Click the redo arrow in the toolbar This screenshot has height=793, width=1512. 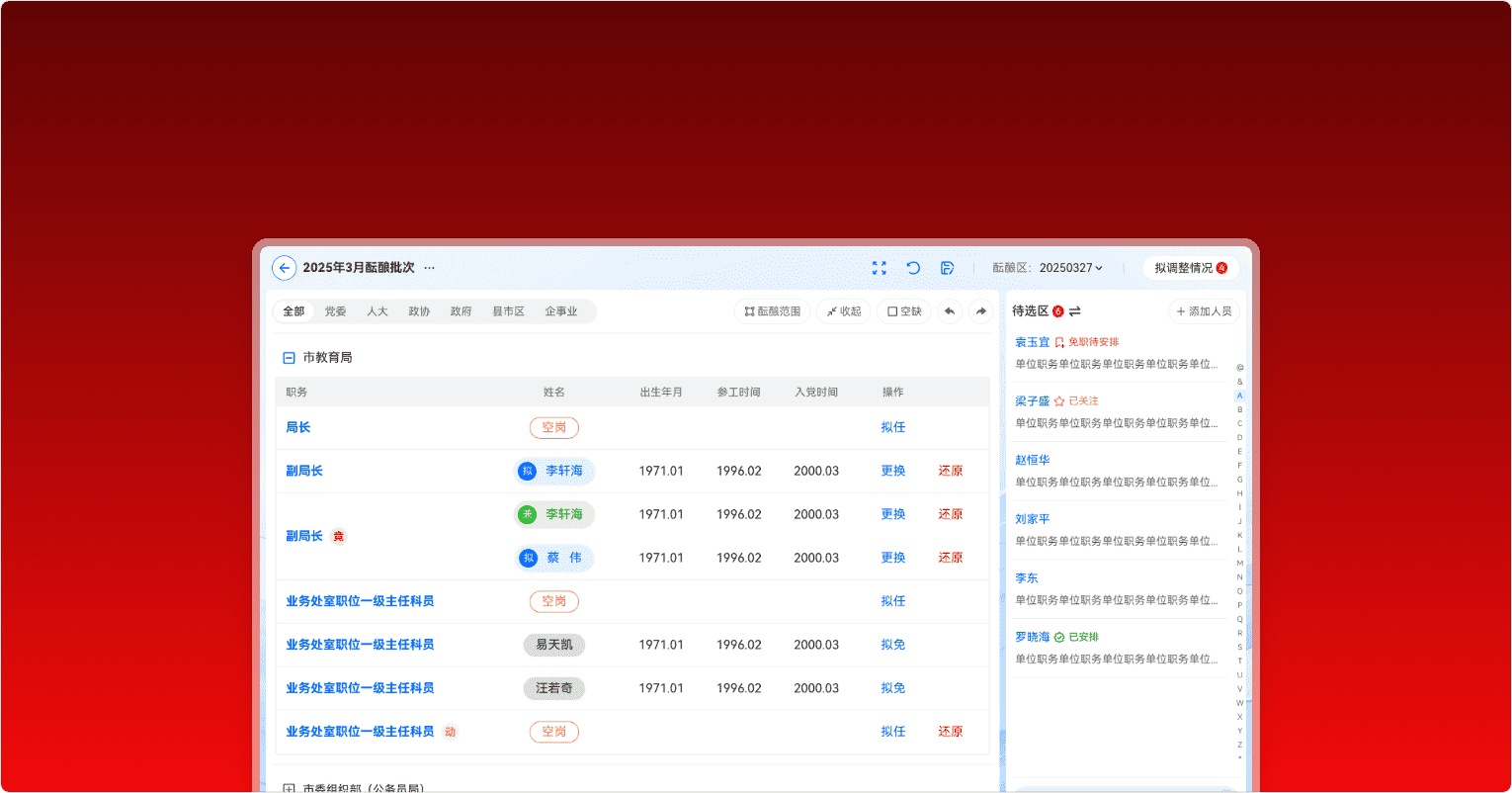tap(981, 311)
